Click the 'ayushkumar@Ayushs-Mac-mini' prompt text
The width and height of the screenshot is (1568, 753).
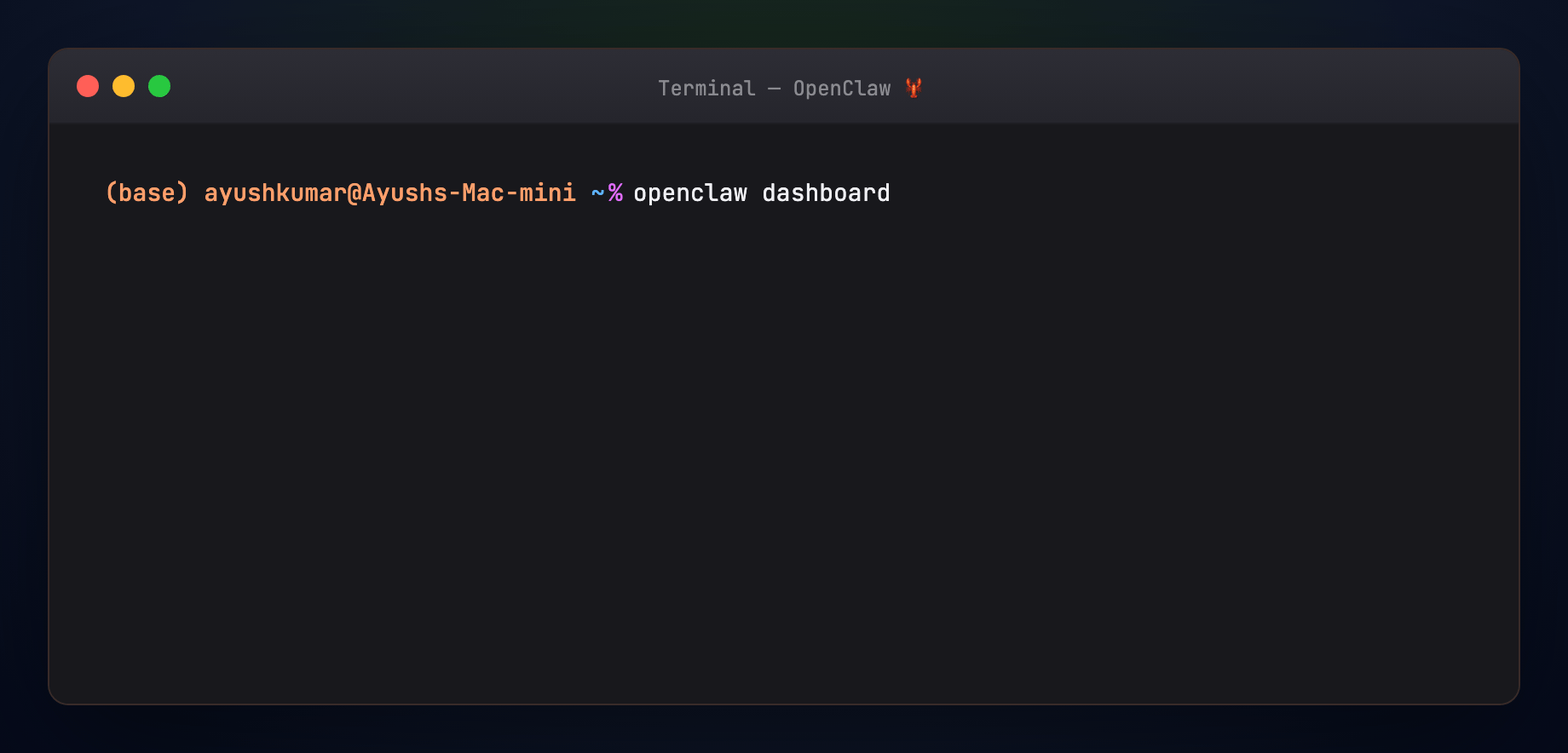[390, 193]
